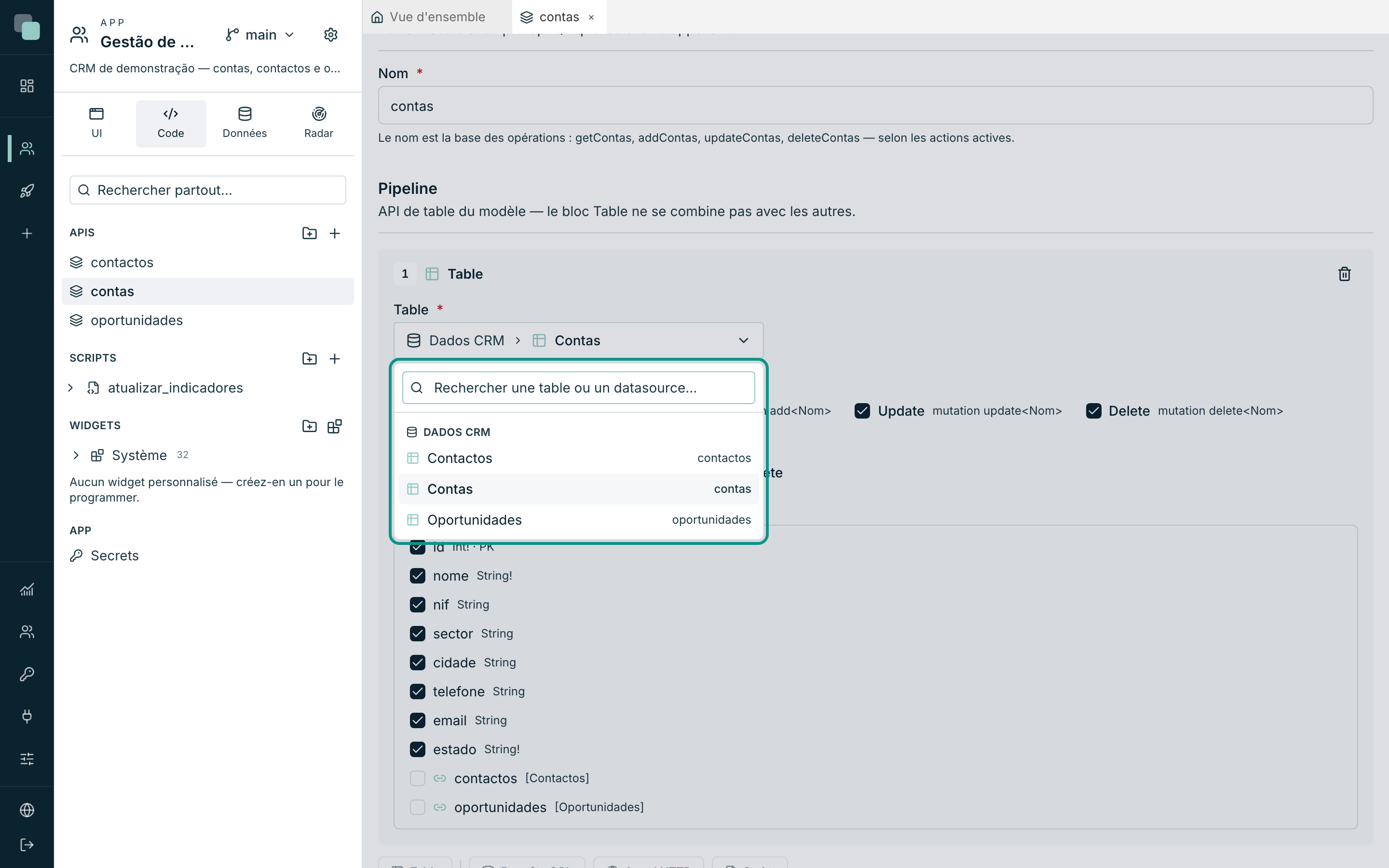This screenshot has height=868, width=1389.
Task: Open the analytics chart icon in left rail
Action: pyautogui.click(x=27, y=590)
